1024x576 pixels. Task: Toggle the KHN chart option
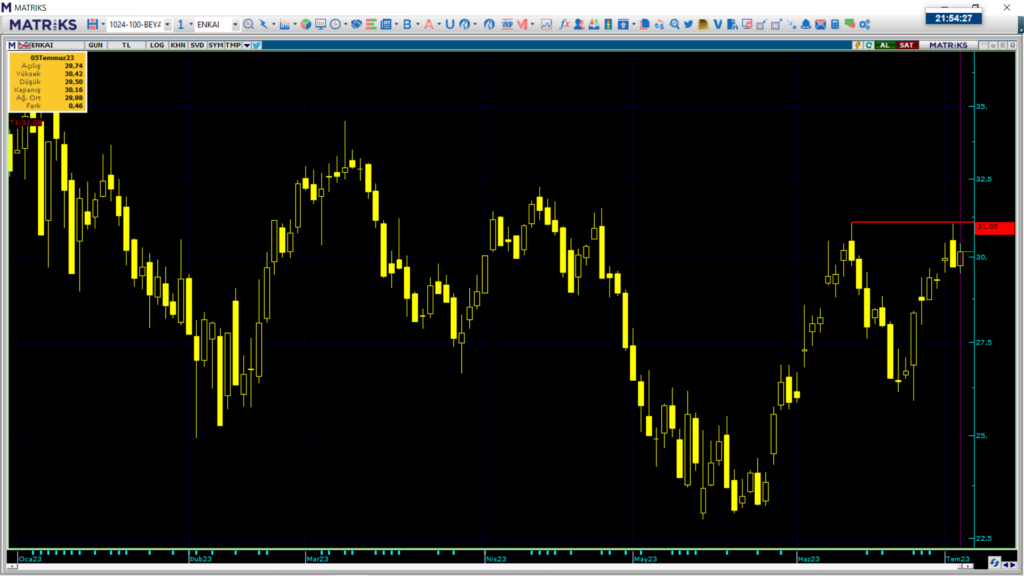(177, 45)
